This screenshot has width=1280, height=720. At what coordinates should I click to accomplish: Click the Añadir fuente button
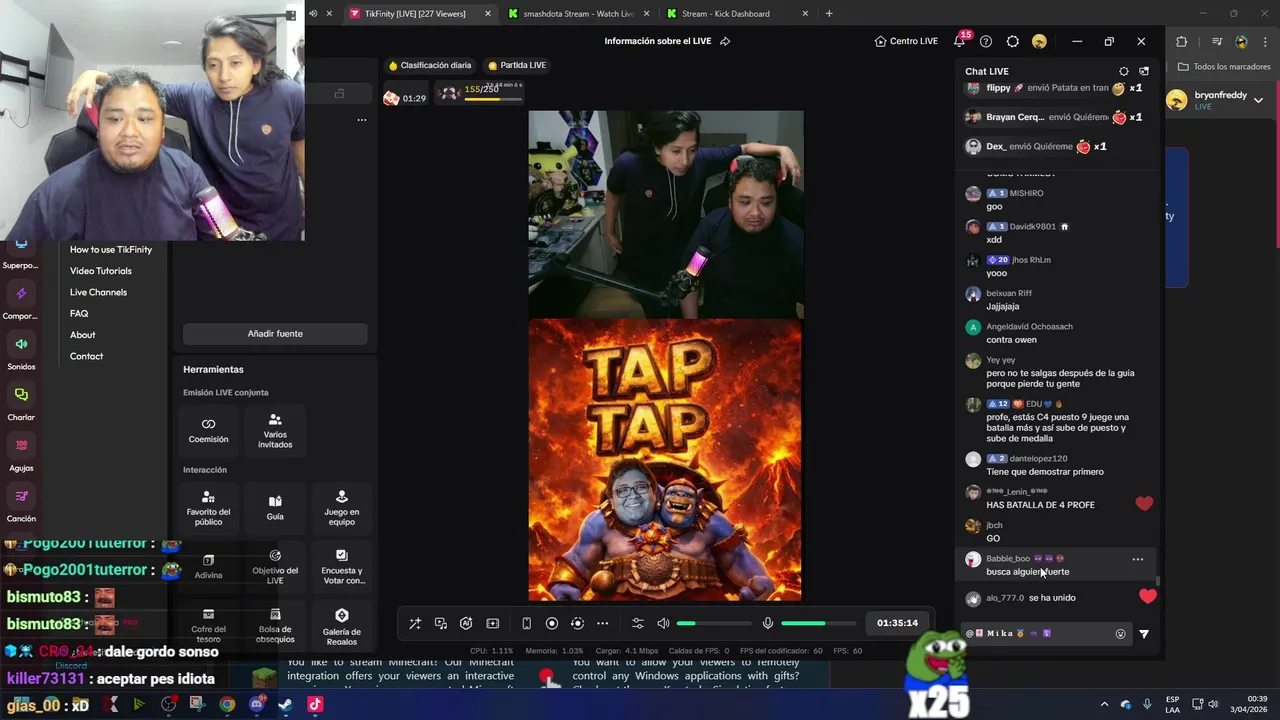coord(275,334)
